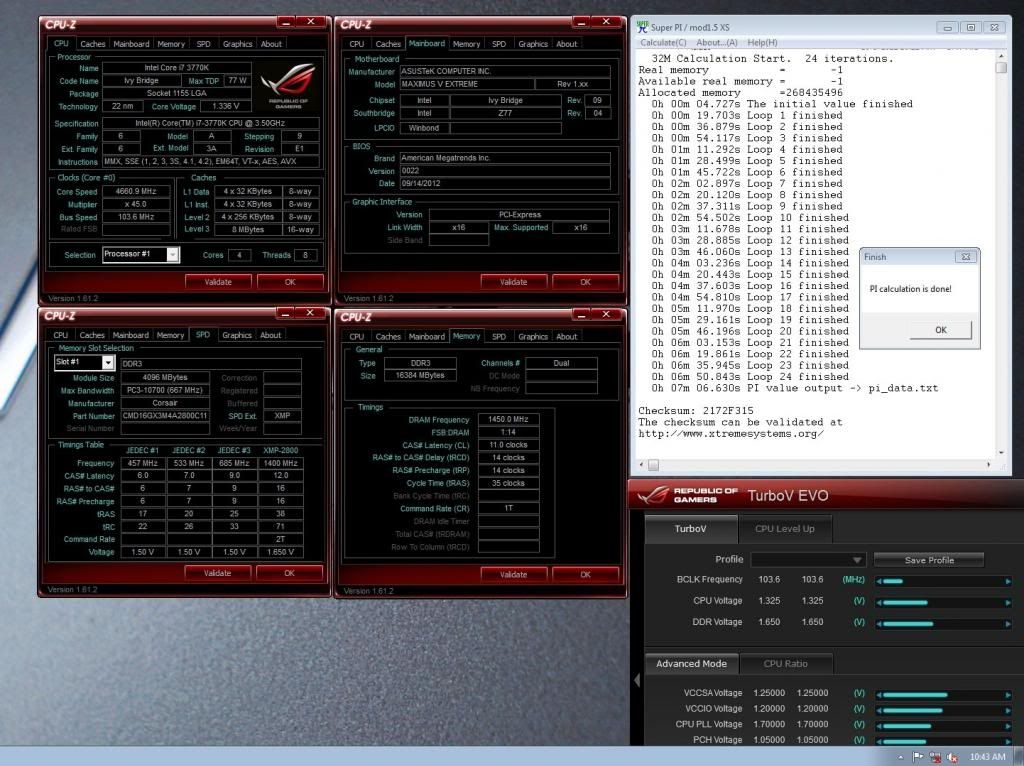Viewport: 1024px width, 766px height.
Task: Increase VCCIO Voltage with right slider arrow
Action: point(1008,710)
